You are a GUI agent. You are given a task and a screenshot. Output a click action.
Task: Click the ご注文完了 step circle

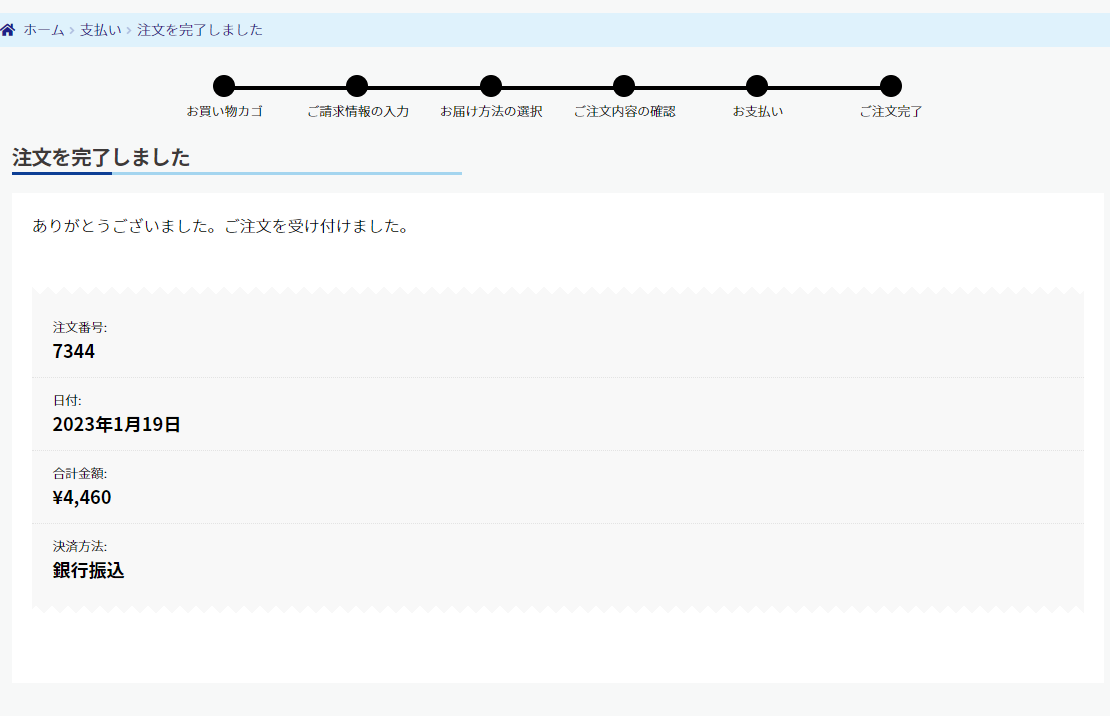(891, 87)
